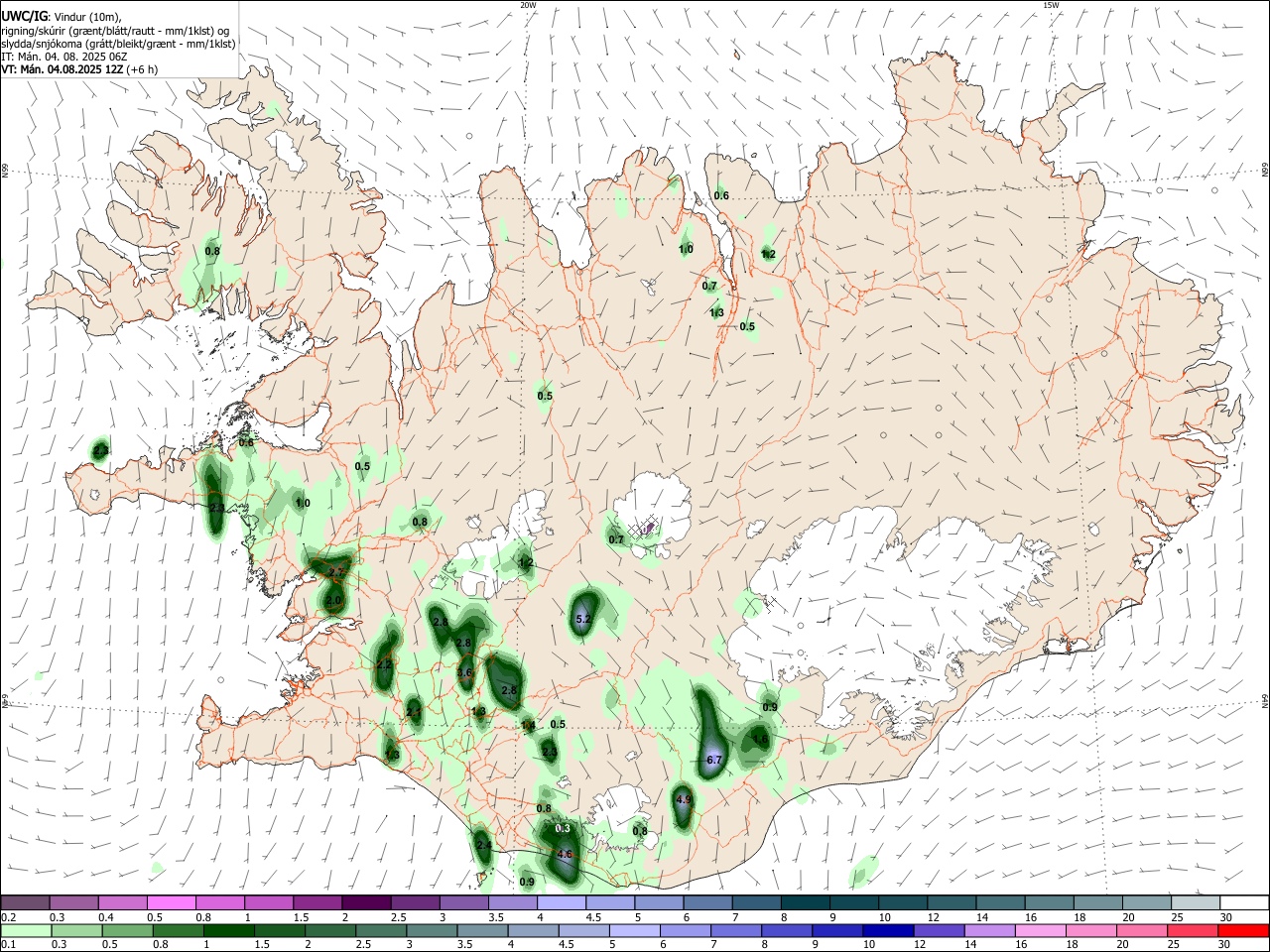1270x952 pixels.
Task: Pick the dark teal 8 swatch in the top legend row
Action: point(806,902)
